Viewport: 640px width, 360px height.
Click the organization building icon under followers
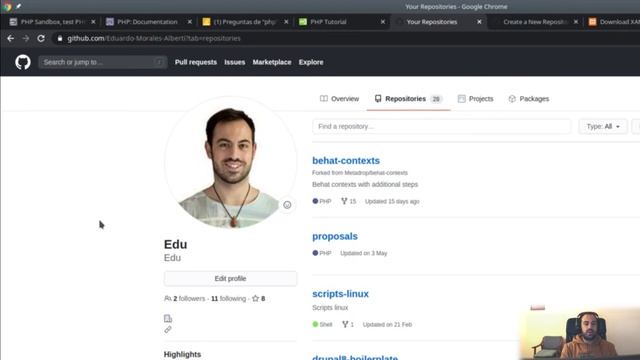(x=168, y=318)
